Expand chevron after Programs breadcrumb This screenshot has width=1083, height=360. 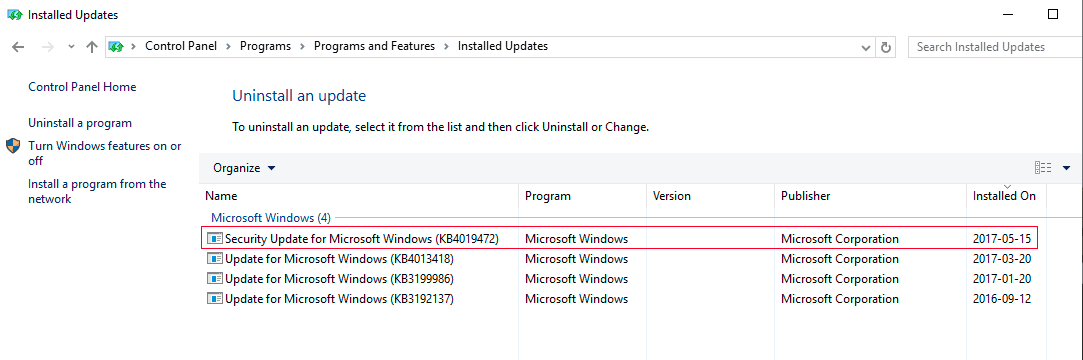tap(303, 46)
